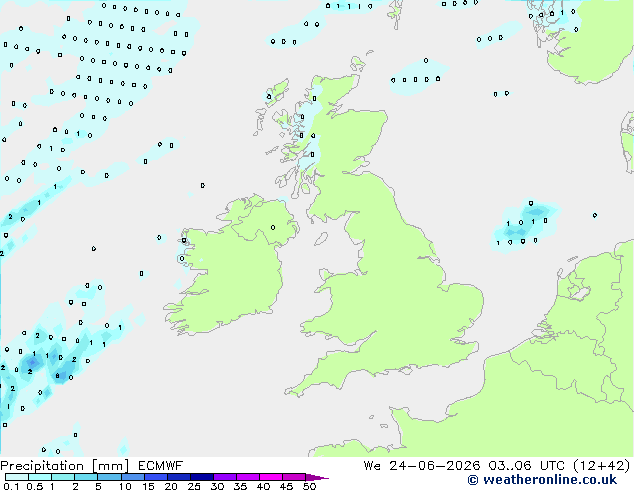Screen dimensions: 634x490
Task: Click the "0.1" legend scale label
Action: coord(11,486)
